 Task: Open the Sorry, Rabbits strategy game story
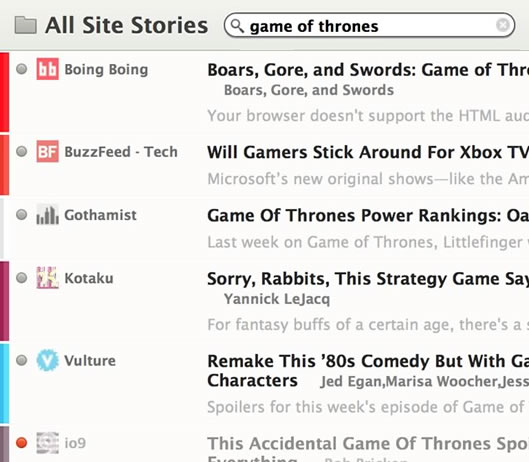(x=368, y=279)
